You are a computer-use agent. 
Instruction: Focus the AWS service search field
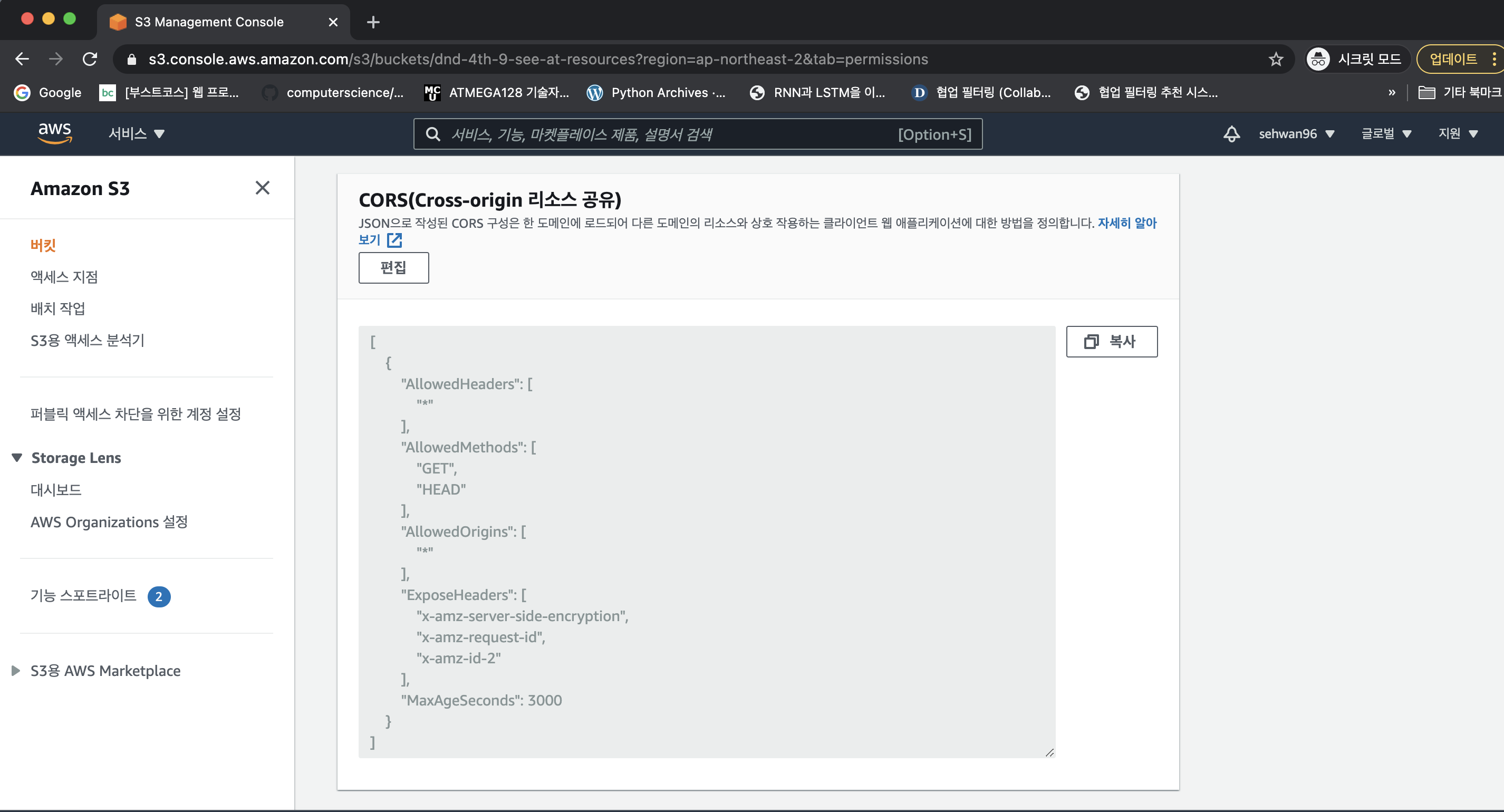coord(671,134)
